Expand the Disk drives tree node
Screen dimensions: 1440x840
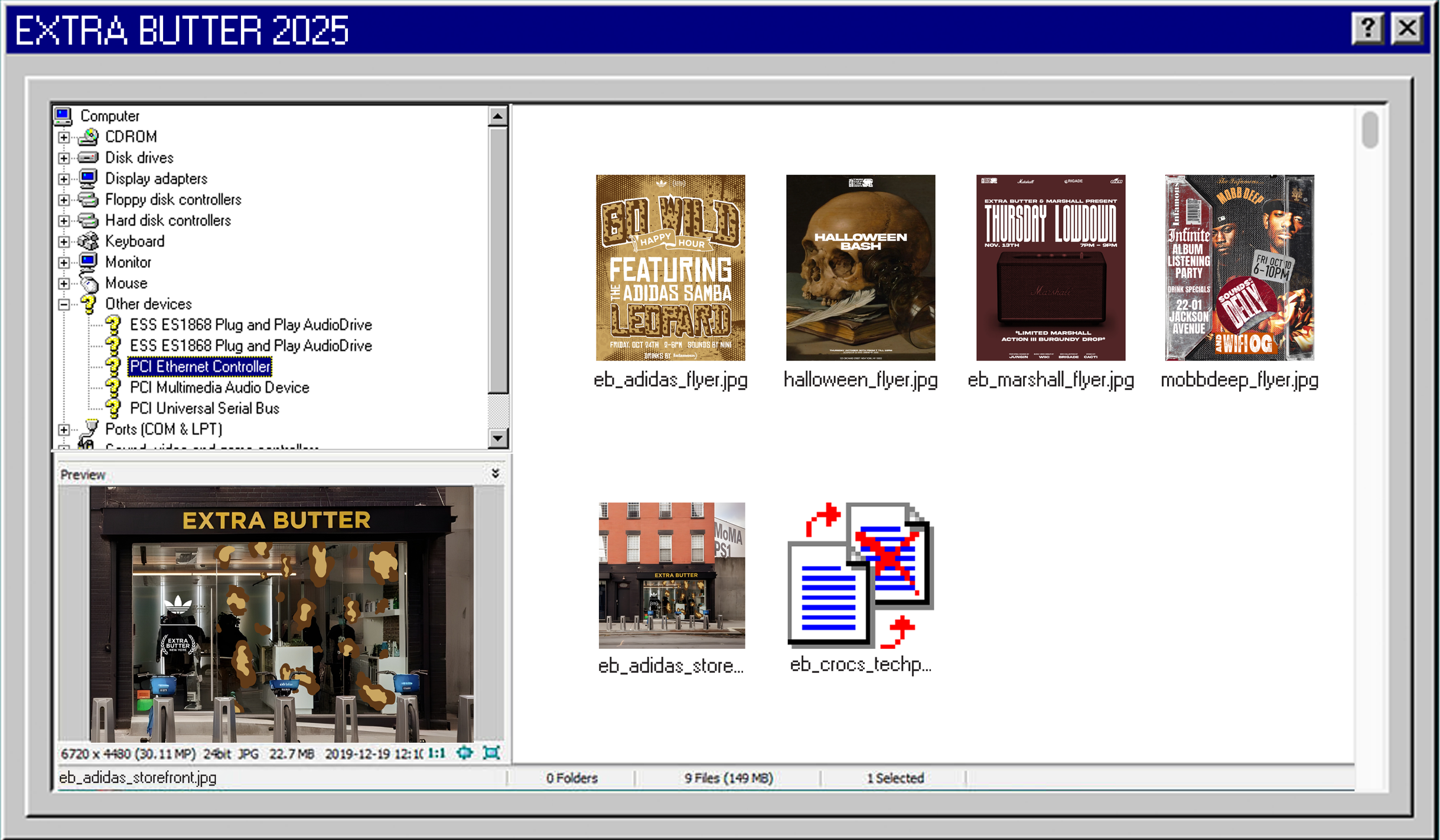click(x=63, y=157)
